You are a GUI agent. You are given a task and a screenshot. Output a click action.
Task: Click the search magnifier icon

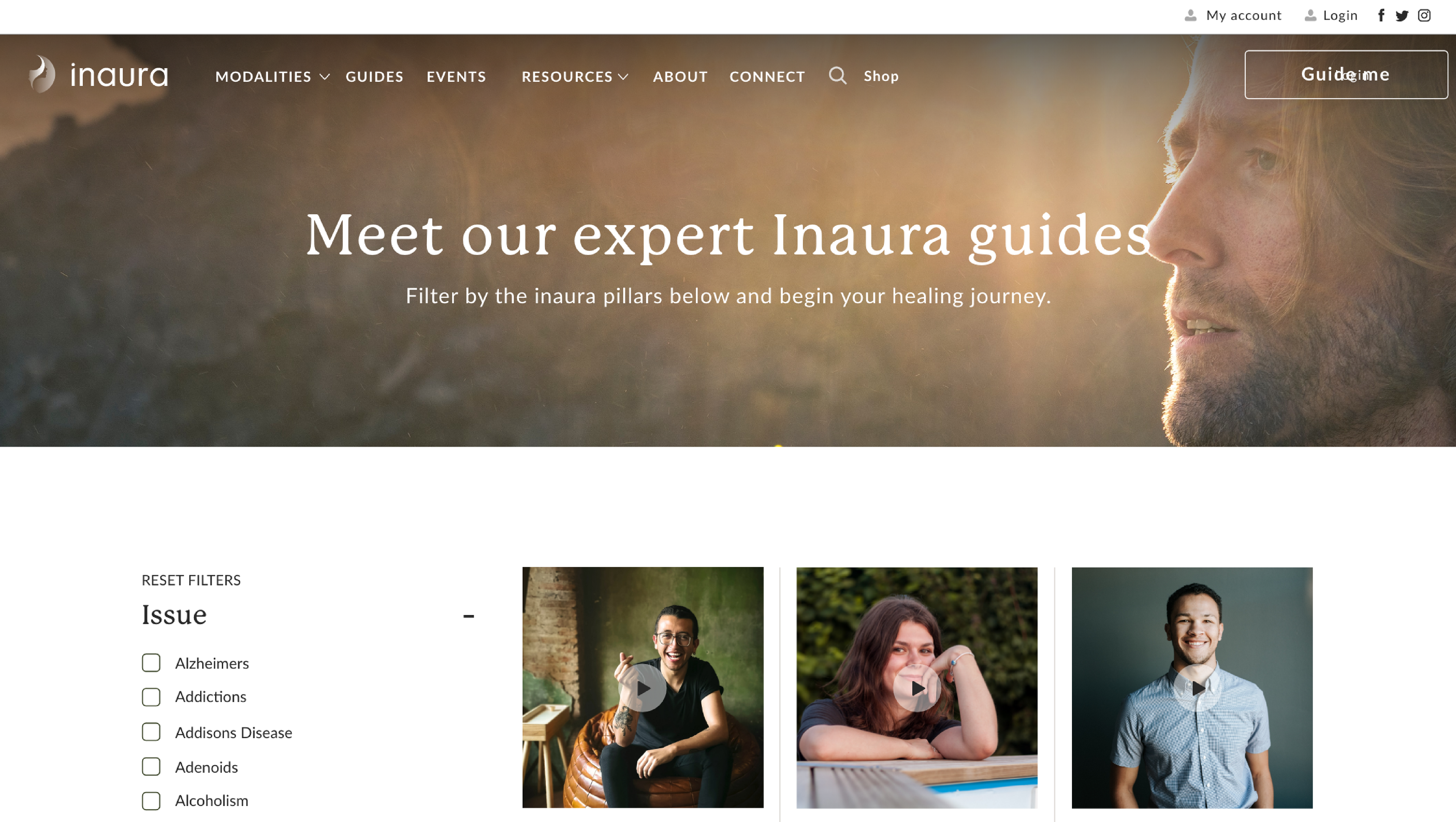click(x=838, y=75)
